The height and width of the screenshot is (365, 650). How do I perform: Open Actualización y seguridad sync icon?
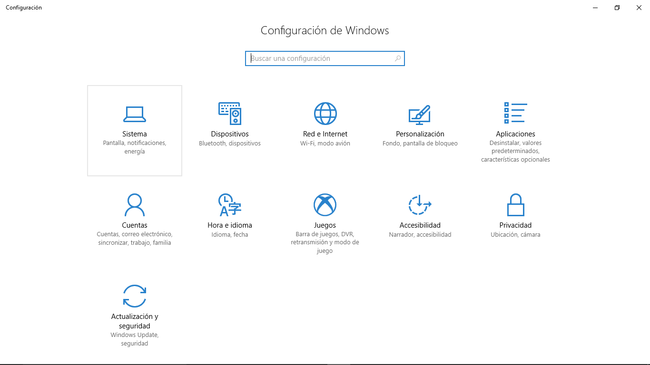[x=134, y=296]
